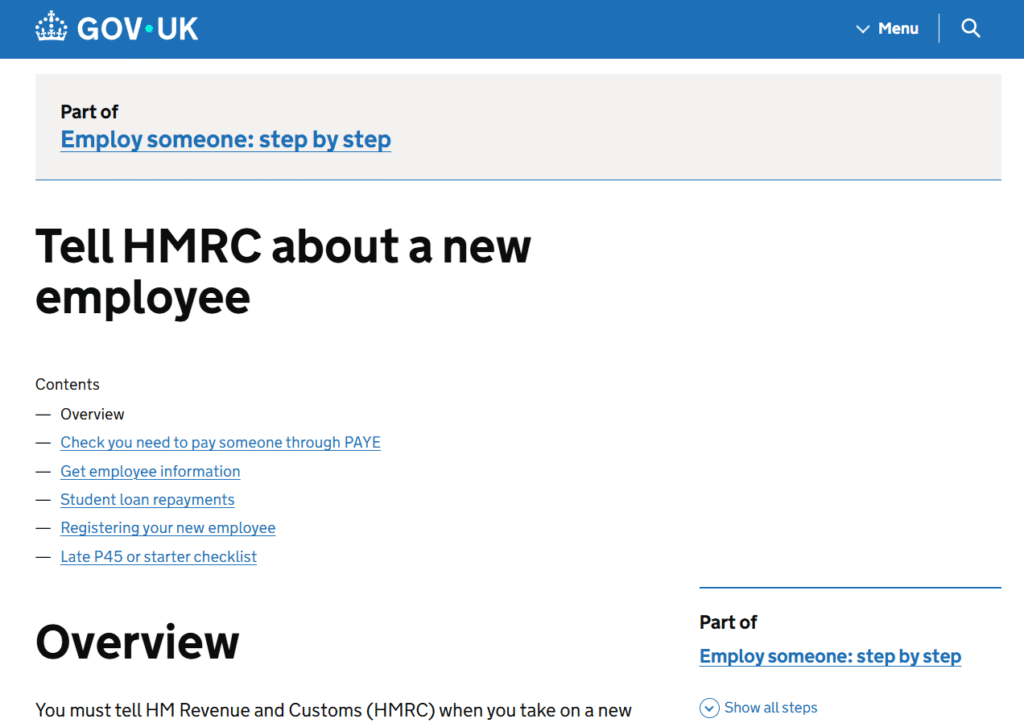
Task: Open Employ someone link in the top grey banner
Action: tap(225, 139)
